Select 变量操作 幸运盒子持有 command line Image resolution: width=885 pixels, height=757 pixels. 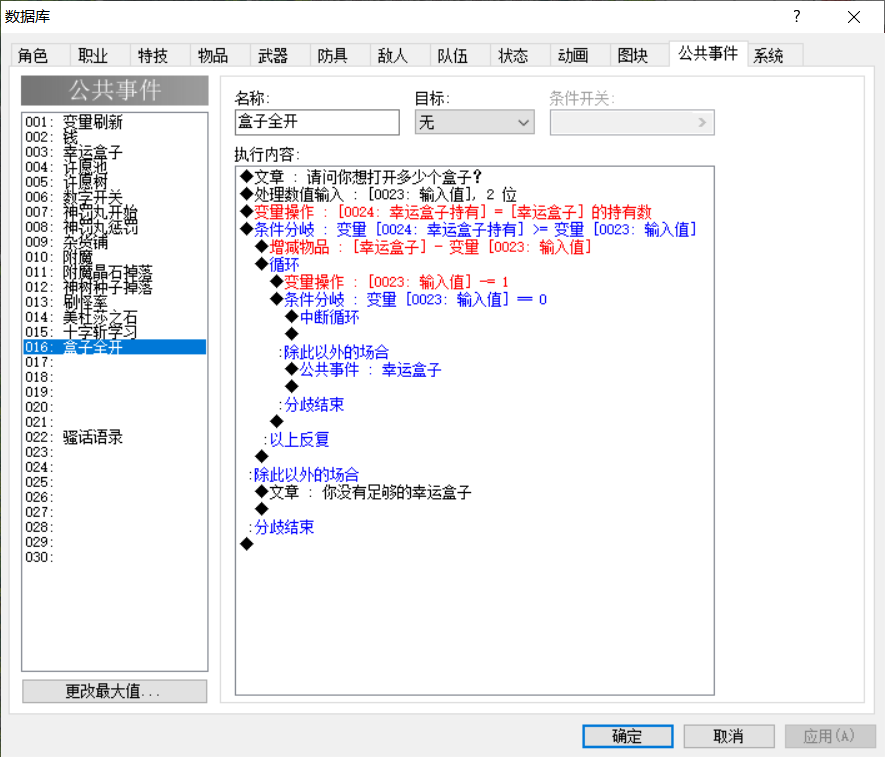tap(446, 212)
